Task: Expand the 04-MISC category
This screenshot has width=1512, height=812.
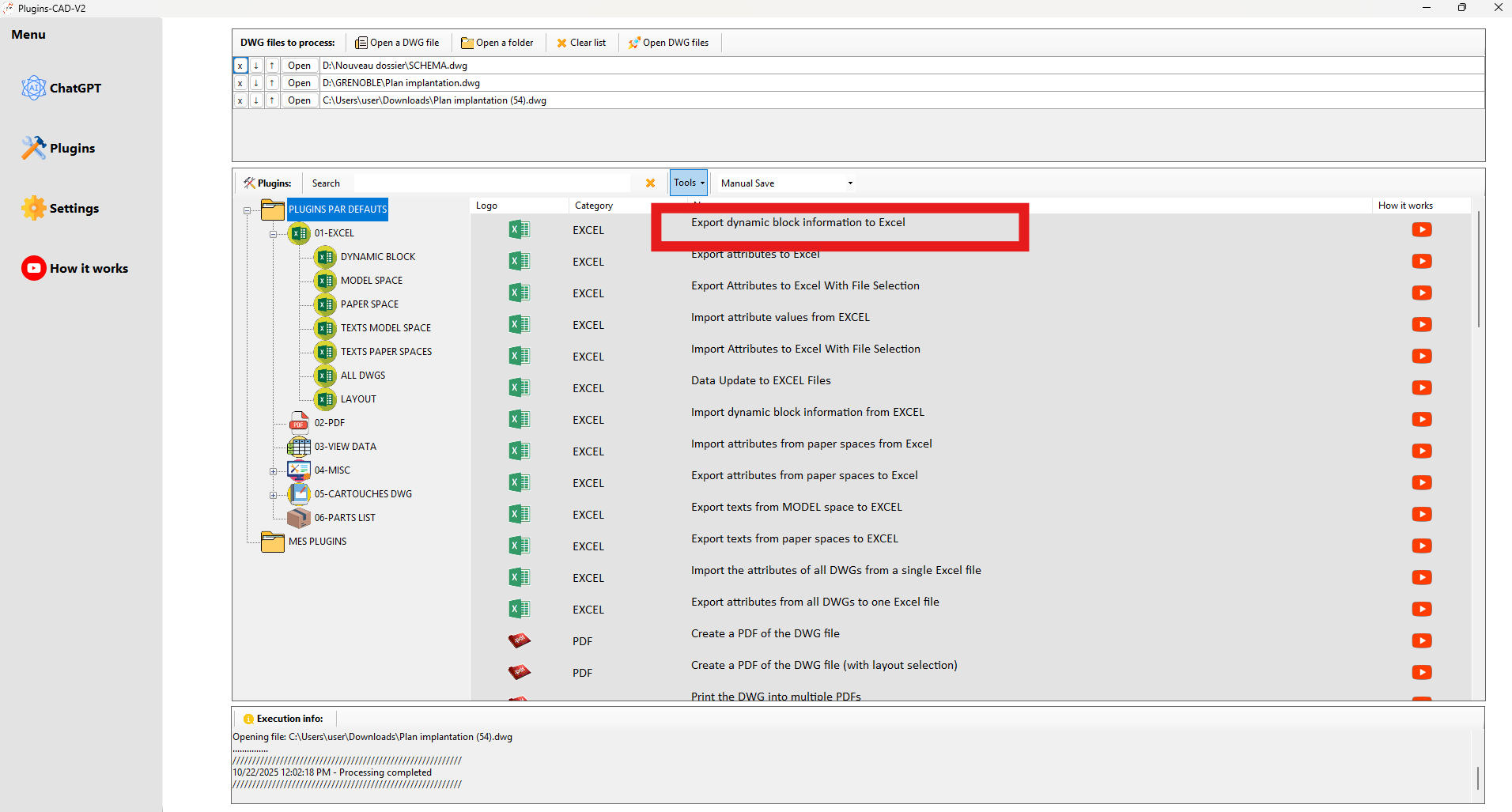Action: point(274,470)
